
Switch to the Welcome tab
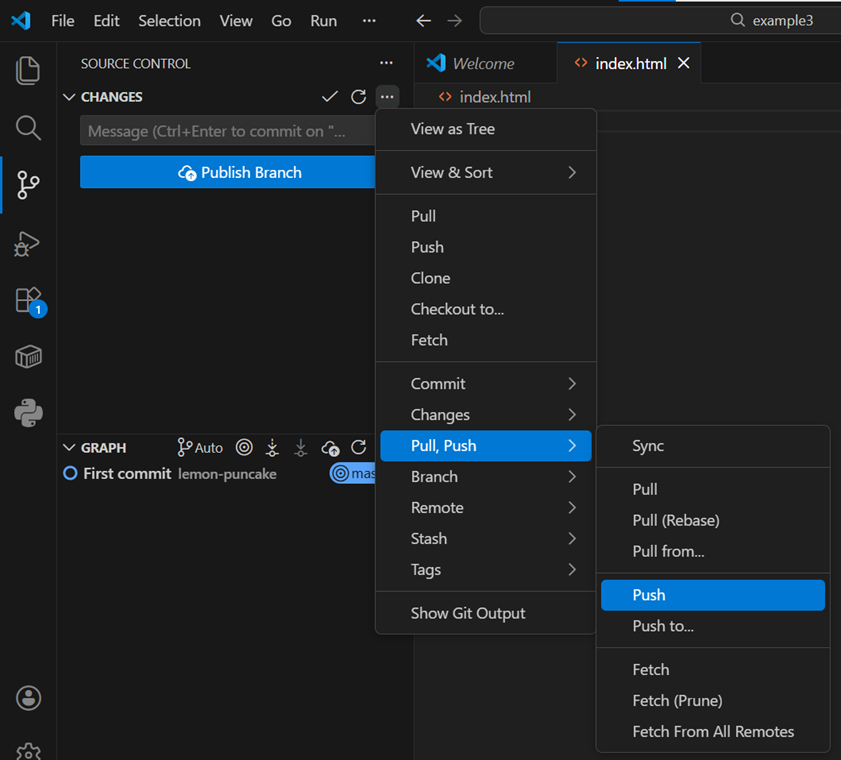483,63
